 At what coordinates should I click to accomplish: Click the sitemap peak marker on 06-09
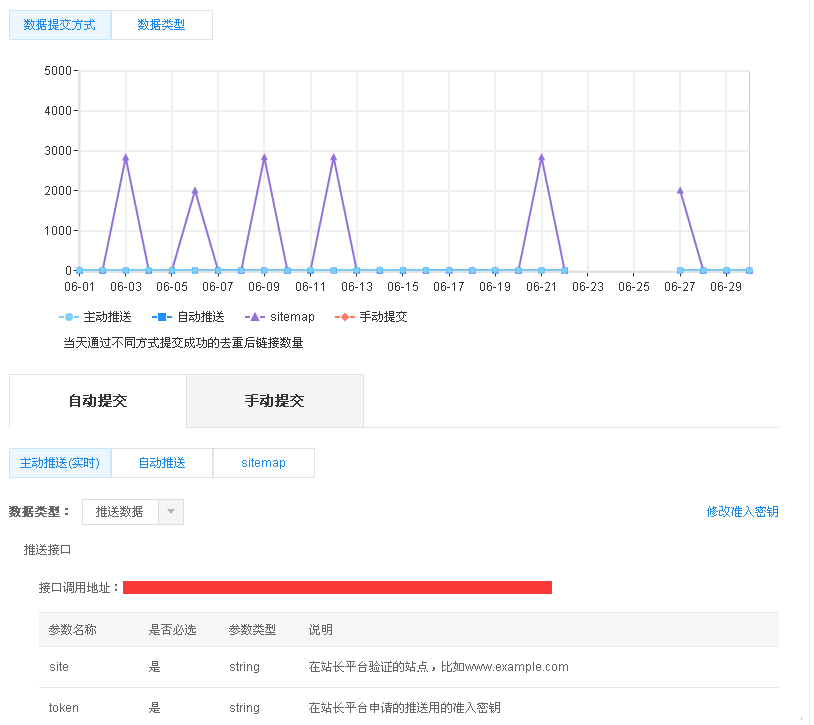[x=264, y=157]
